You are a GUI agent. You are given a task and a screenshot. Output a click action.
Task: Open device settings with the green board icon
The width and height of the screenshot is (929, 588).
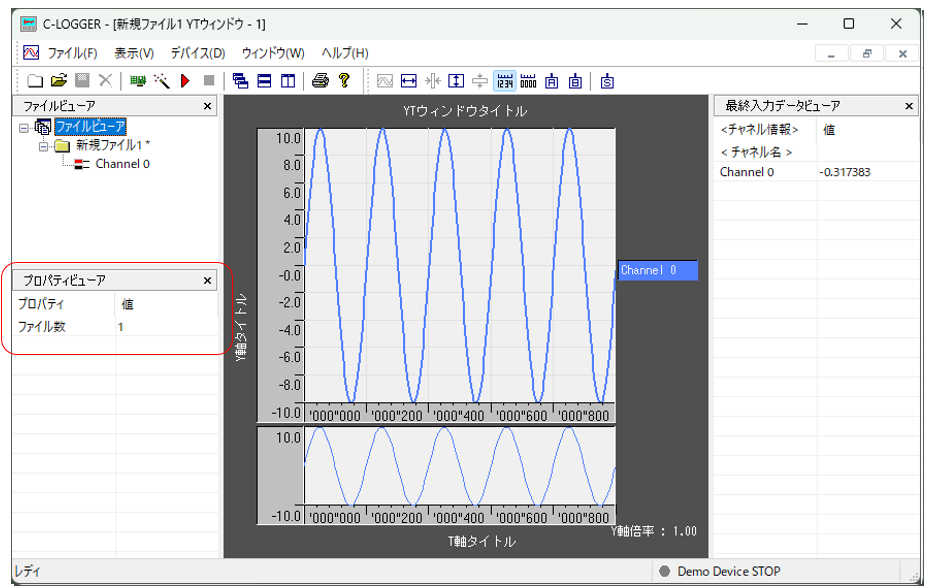click(x=138, y=81)
